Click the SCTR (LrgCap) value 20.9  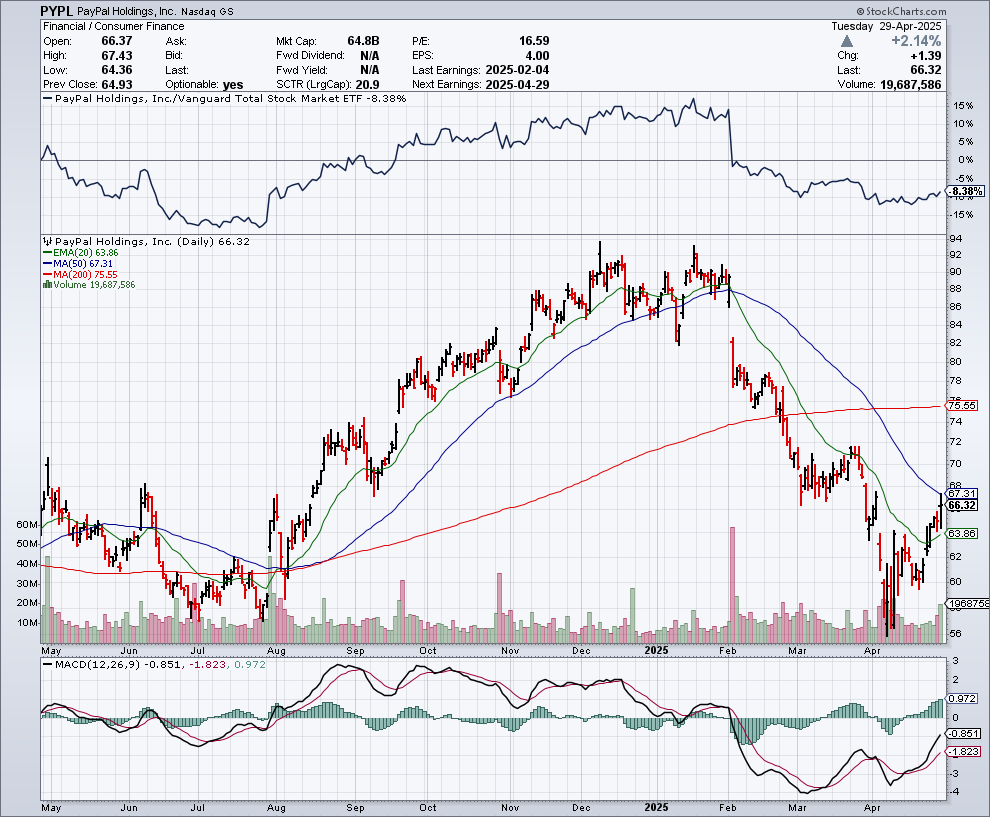point(367,85)
